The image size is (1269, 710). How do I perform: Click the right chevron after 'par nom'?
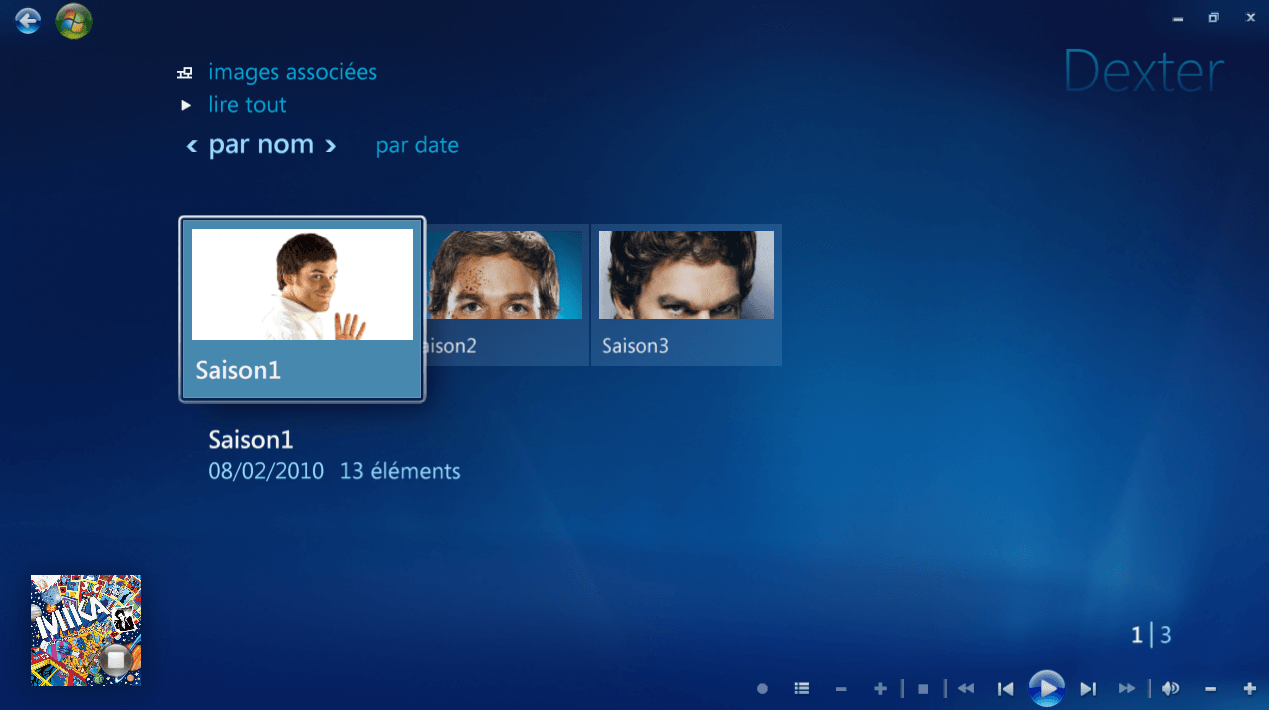point(330,147)
